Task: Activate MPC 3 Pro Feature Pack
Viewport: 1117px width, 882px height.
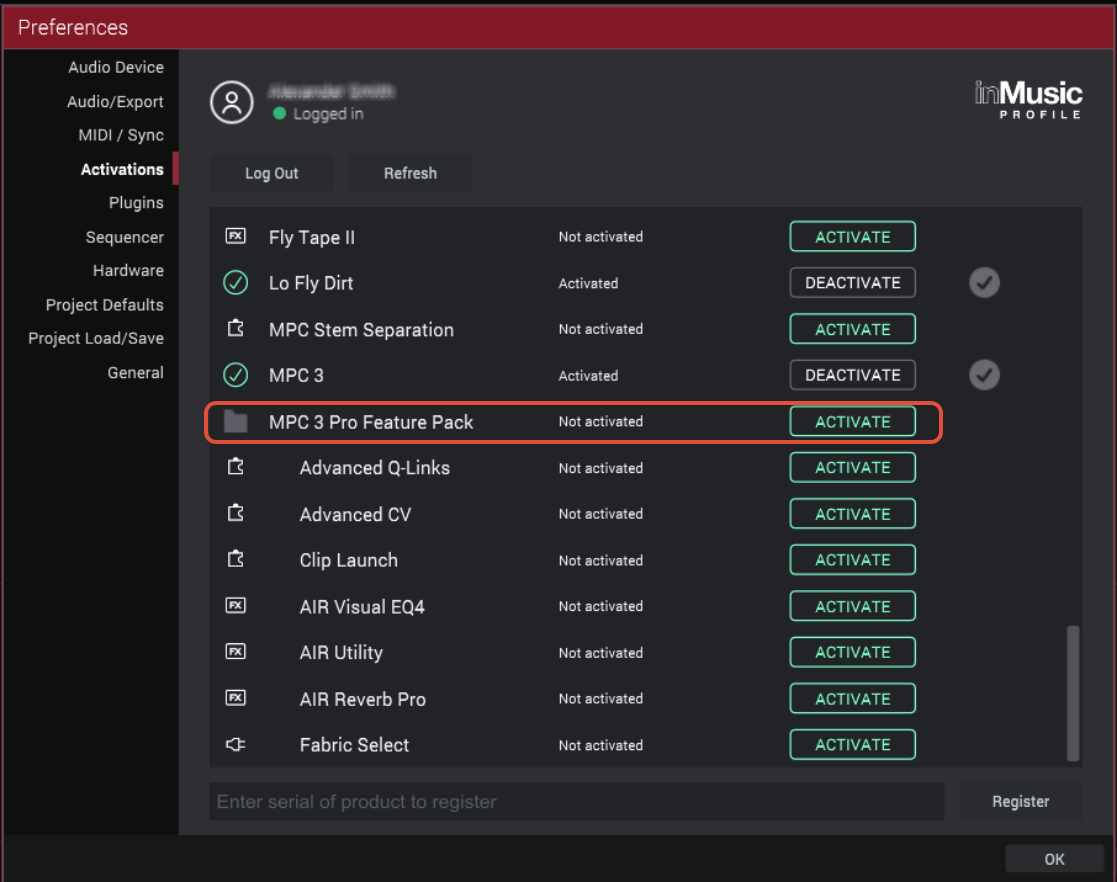Action: [853, 422]
